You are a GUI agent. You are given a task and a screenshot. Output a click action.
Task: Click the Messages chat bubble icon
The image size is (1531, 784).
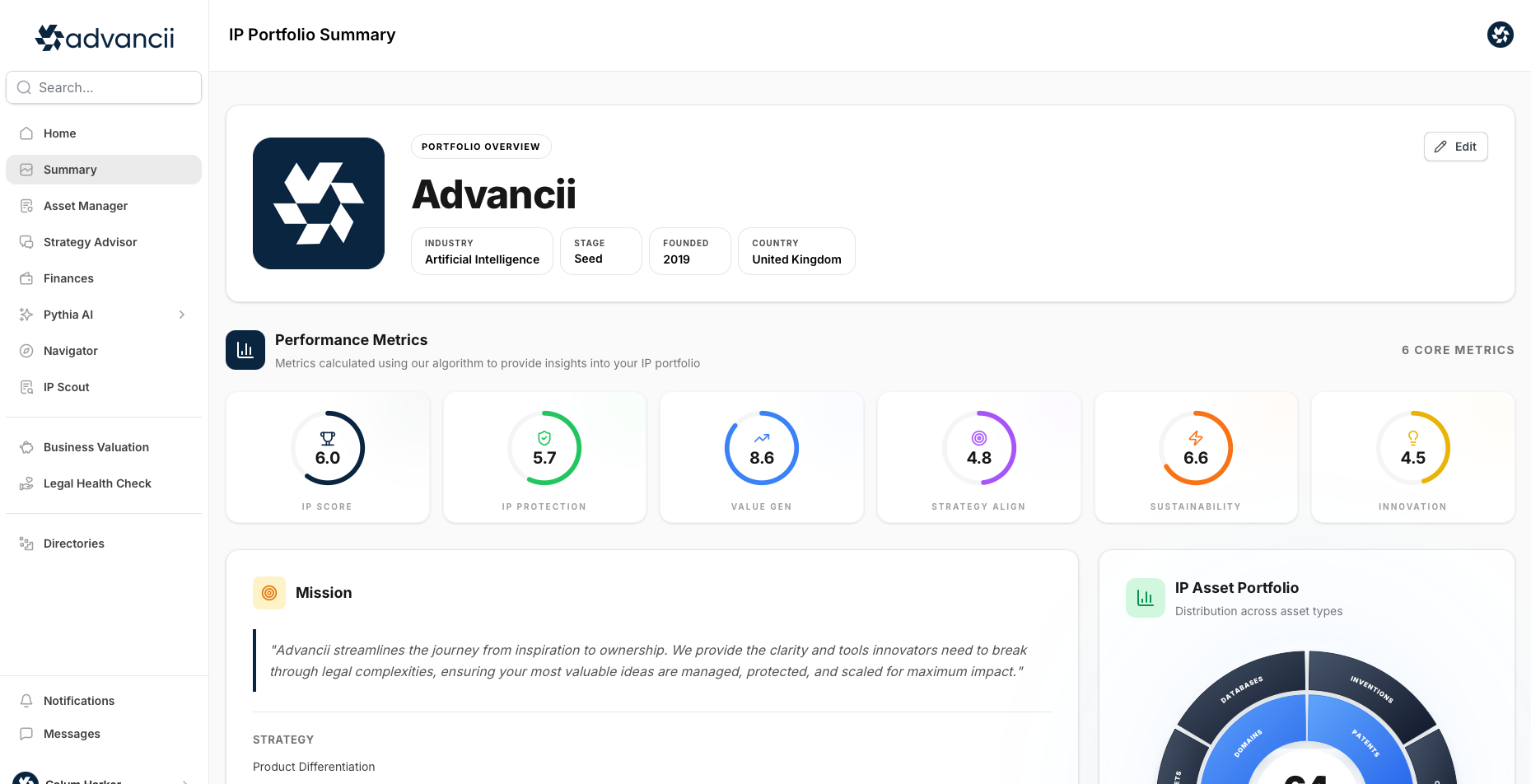(x=26, y=733)
